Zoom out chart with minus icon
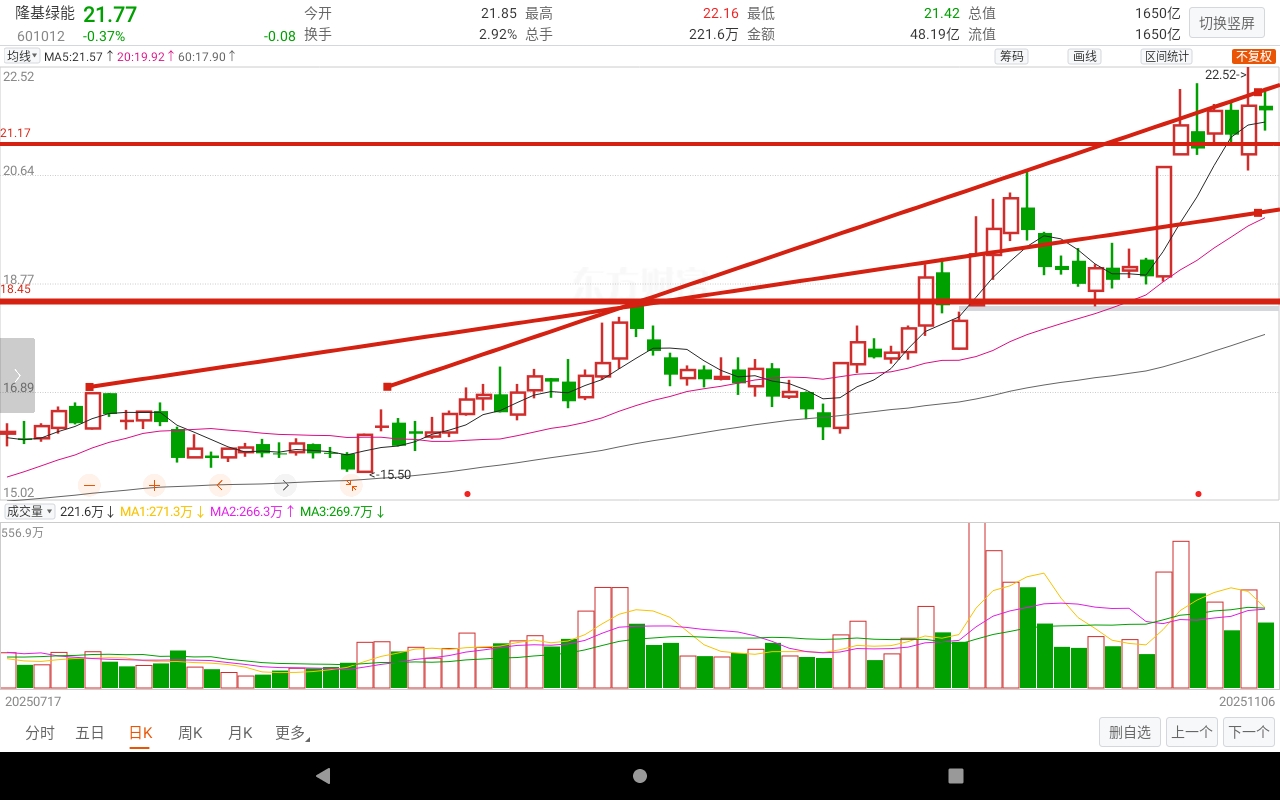1280x800 pixels. pos(89,485)
